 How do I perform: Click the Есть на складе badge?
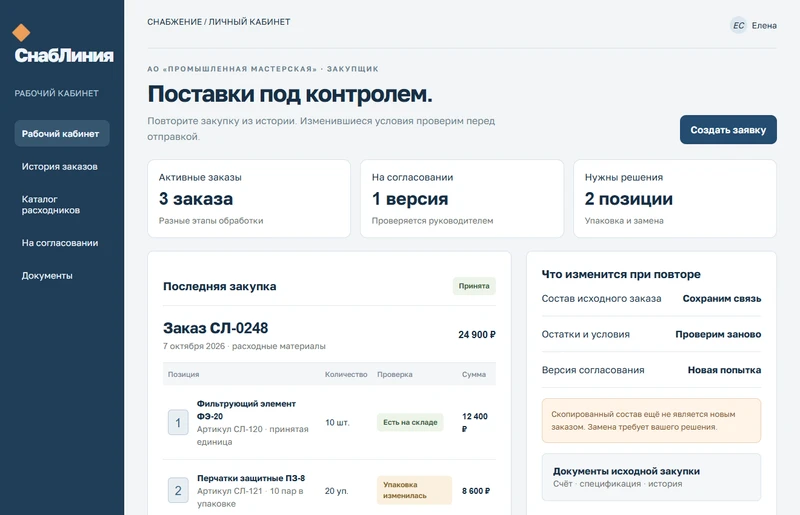410,422
